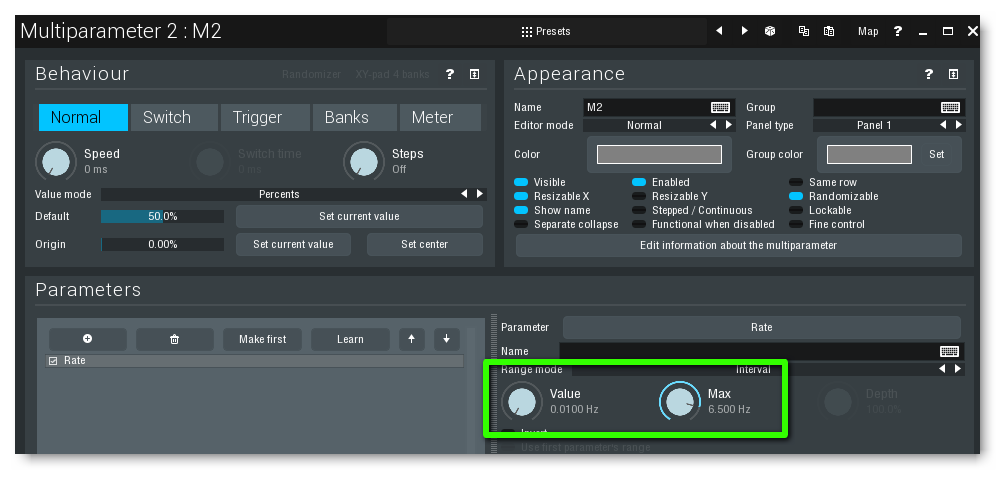This screenshot has height=481, width=1007.
Task: Toggle the Resizable X option
Action: (521, 197)
